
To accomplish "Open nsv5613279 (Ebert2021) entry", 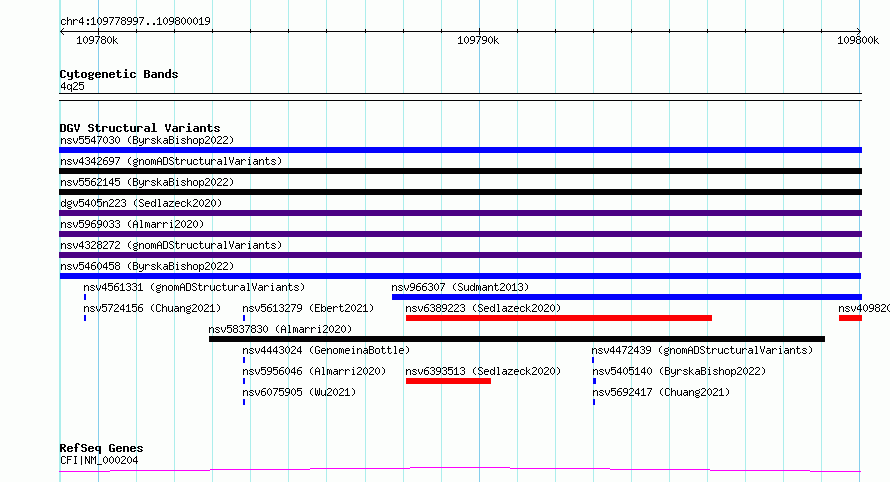I will pyautogui.click(x=308, y=308).
